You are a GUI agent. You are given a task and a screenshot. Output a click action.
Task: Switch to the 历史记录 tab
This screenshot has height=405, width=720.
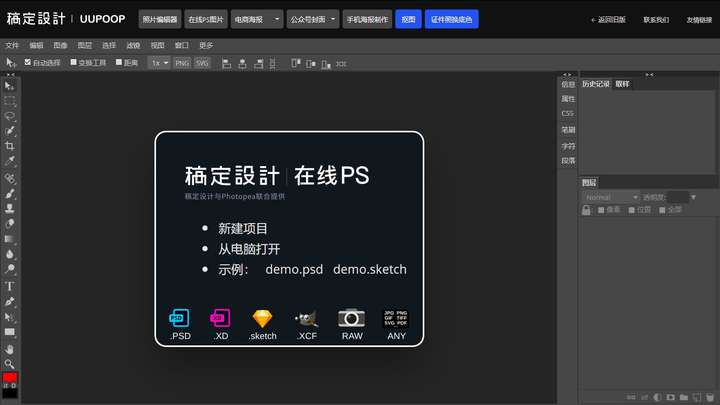(x=596, y=84)
